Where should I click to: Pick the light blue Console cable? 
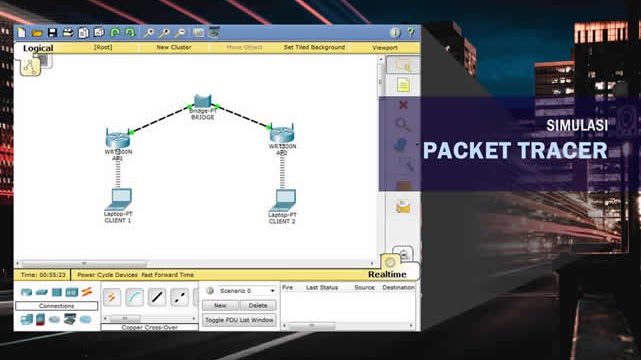[134, 297]
